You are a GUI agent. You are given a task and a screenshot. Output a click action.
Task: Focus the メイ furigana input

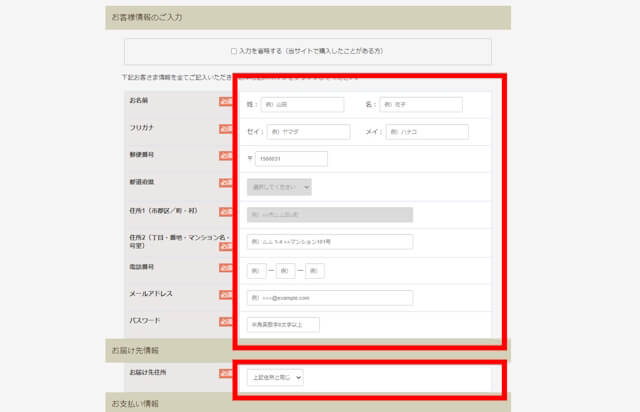(427, 132)
